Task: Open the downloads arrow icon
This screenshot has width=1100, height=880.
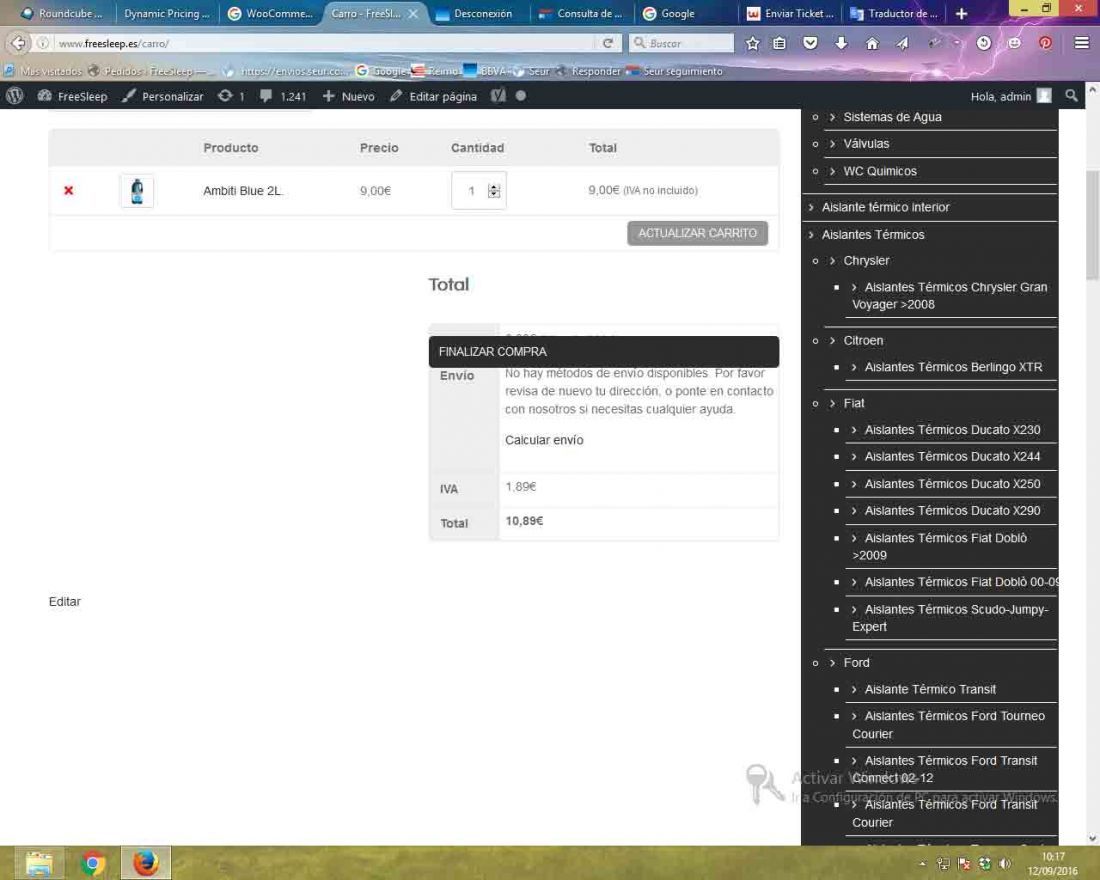Action: tap(841, 44)
